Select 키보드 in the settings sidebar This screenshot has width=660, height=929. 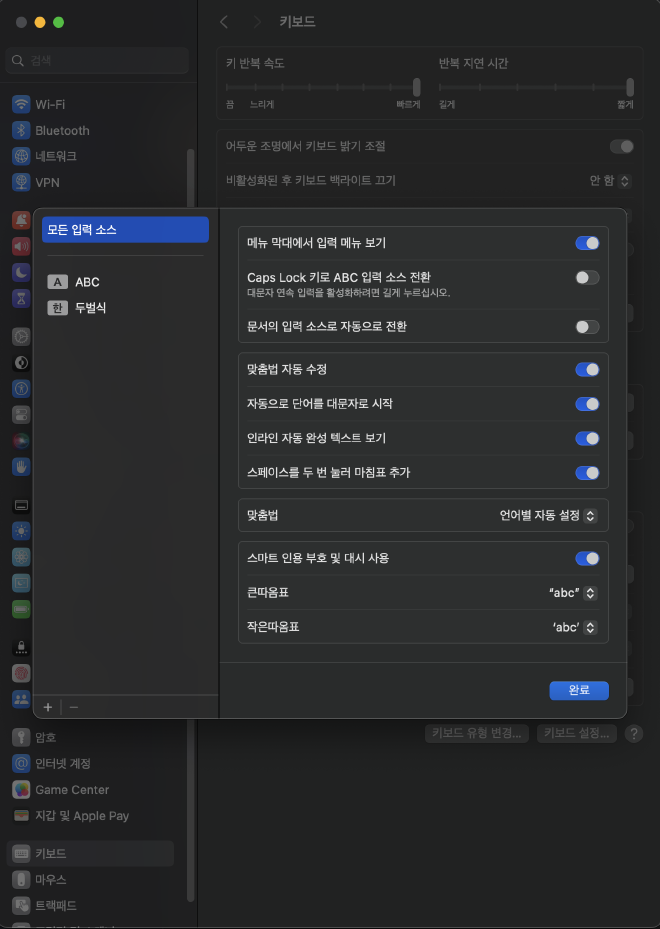pyautogui.click(x=90, y=853)
